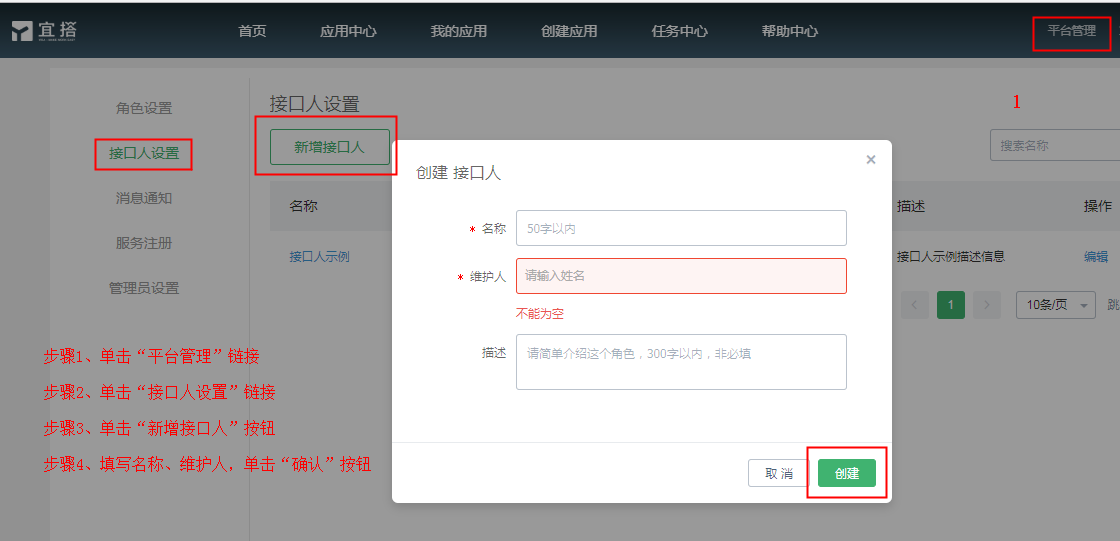Click the 宜搭 logo icon
The width and height of the screenshot is (1120, 541).
point(23,31)
